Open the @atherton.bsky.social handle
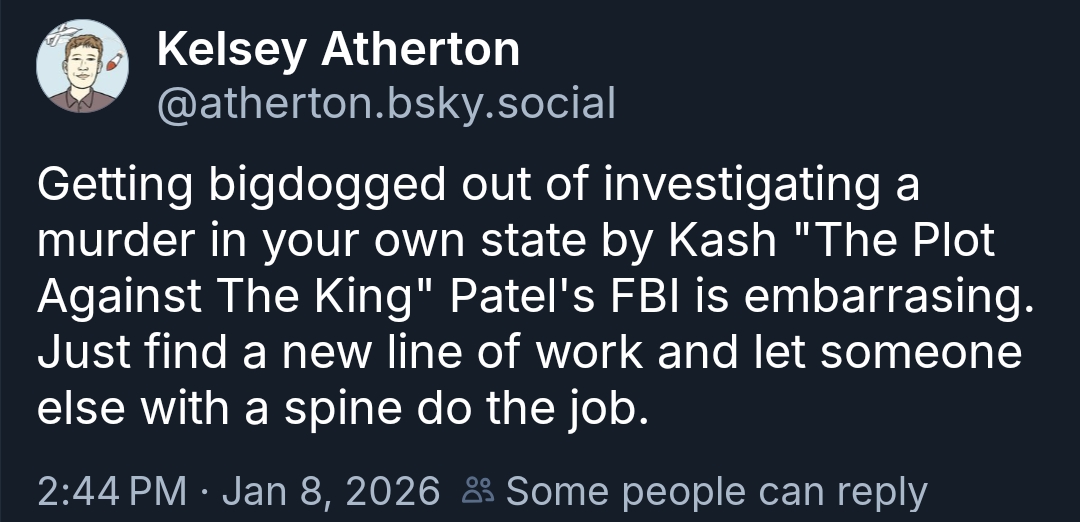The image size is (1080, 522). point(386,102)
